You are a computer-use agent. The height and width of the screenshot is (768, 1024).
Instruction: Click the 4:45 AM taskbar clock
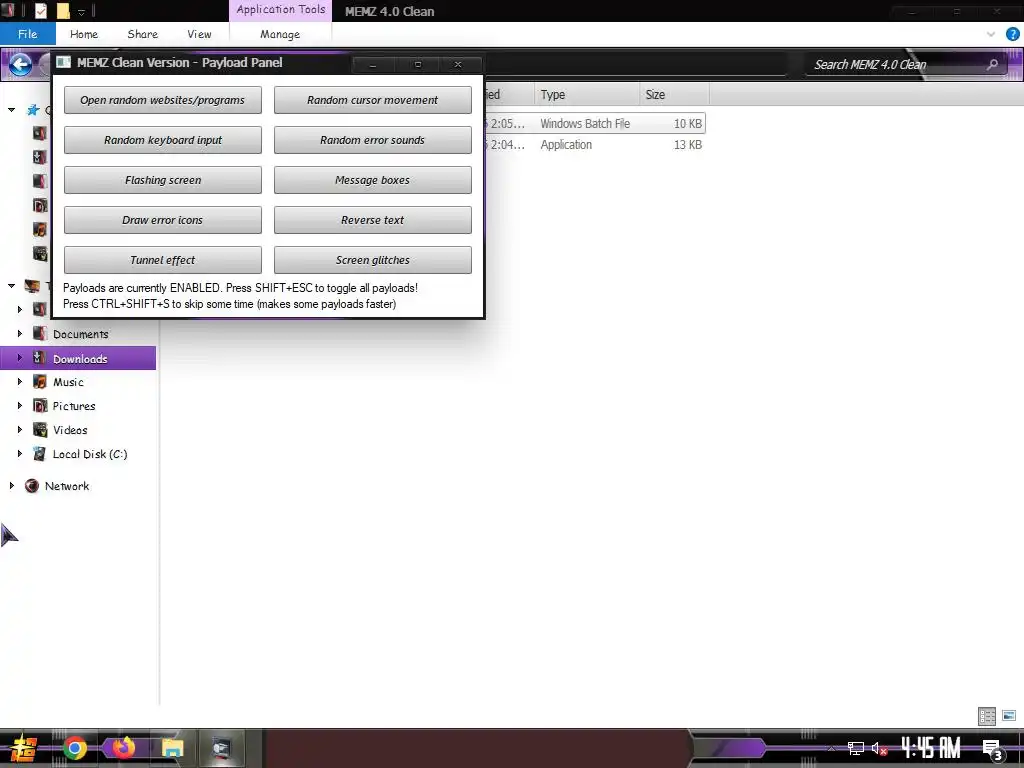click(x=930, y=748)
